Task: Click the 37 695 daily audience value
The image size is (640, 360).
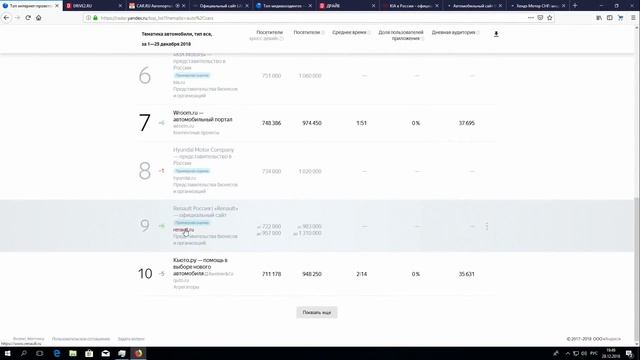Action: [467, 123]
